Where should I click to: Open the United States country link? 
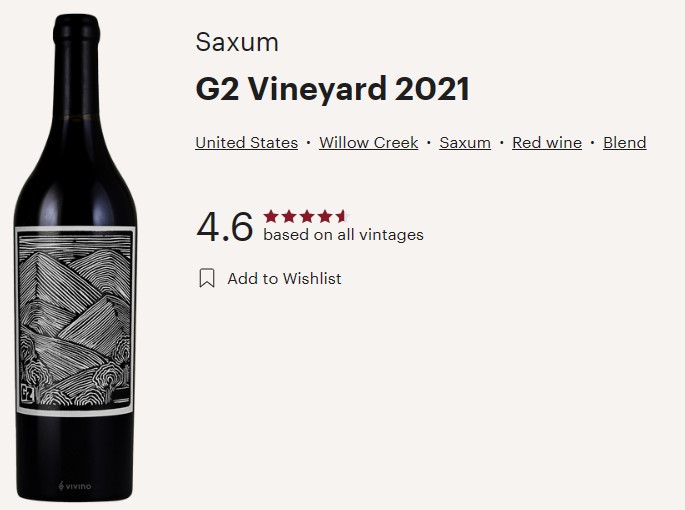click(x=246, y=142)
